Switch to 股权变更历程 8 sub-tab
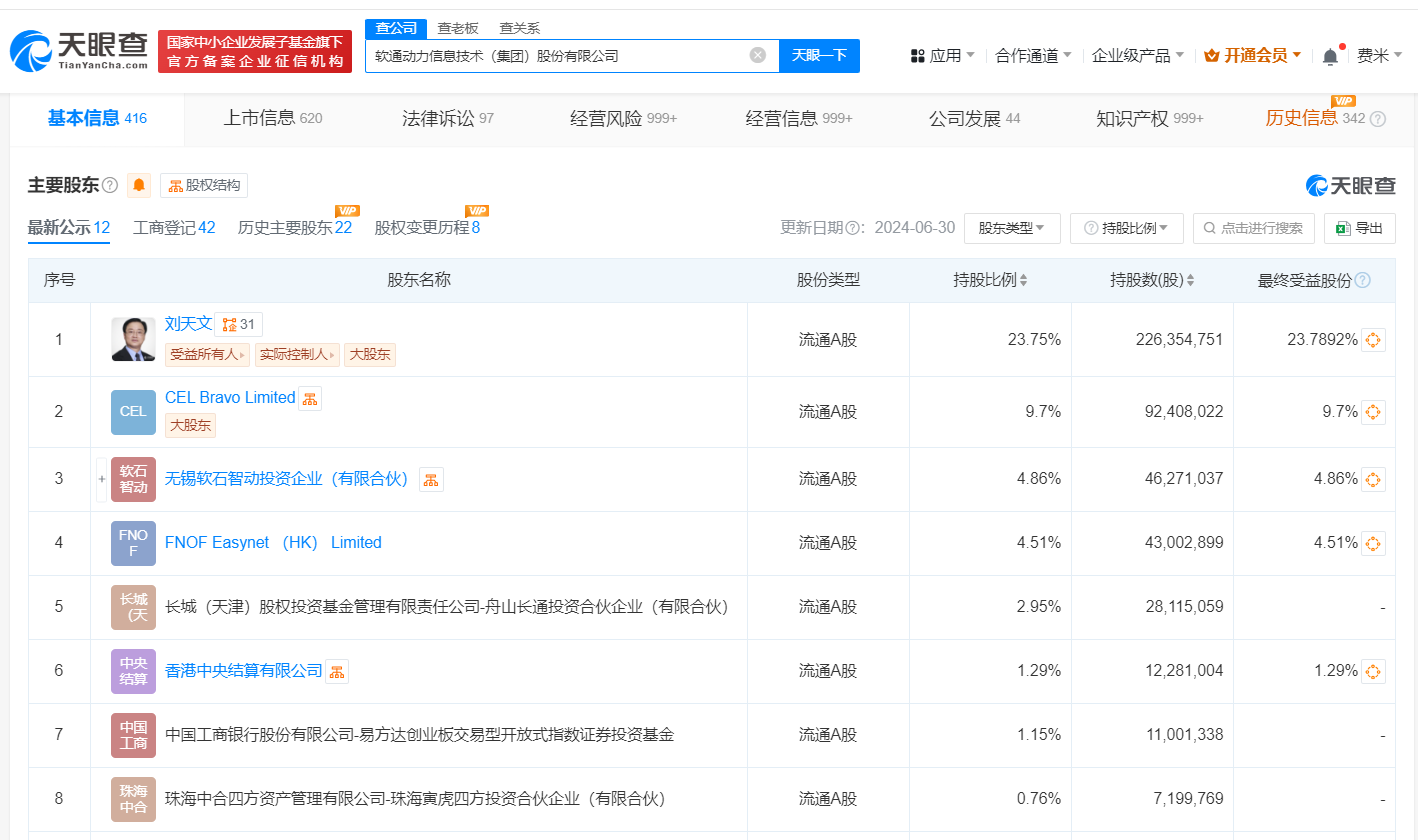The width and height of the screenshot is (1418, 840). [428, 228]
